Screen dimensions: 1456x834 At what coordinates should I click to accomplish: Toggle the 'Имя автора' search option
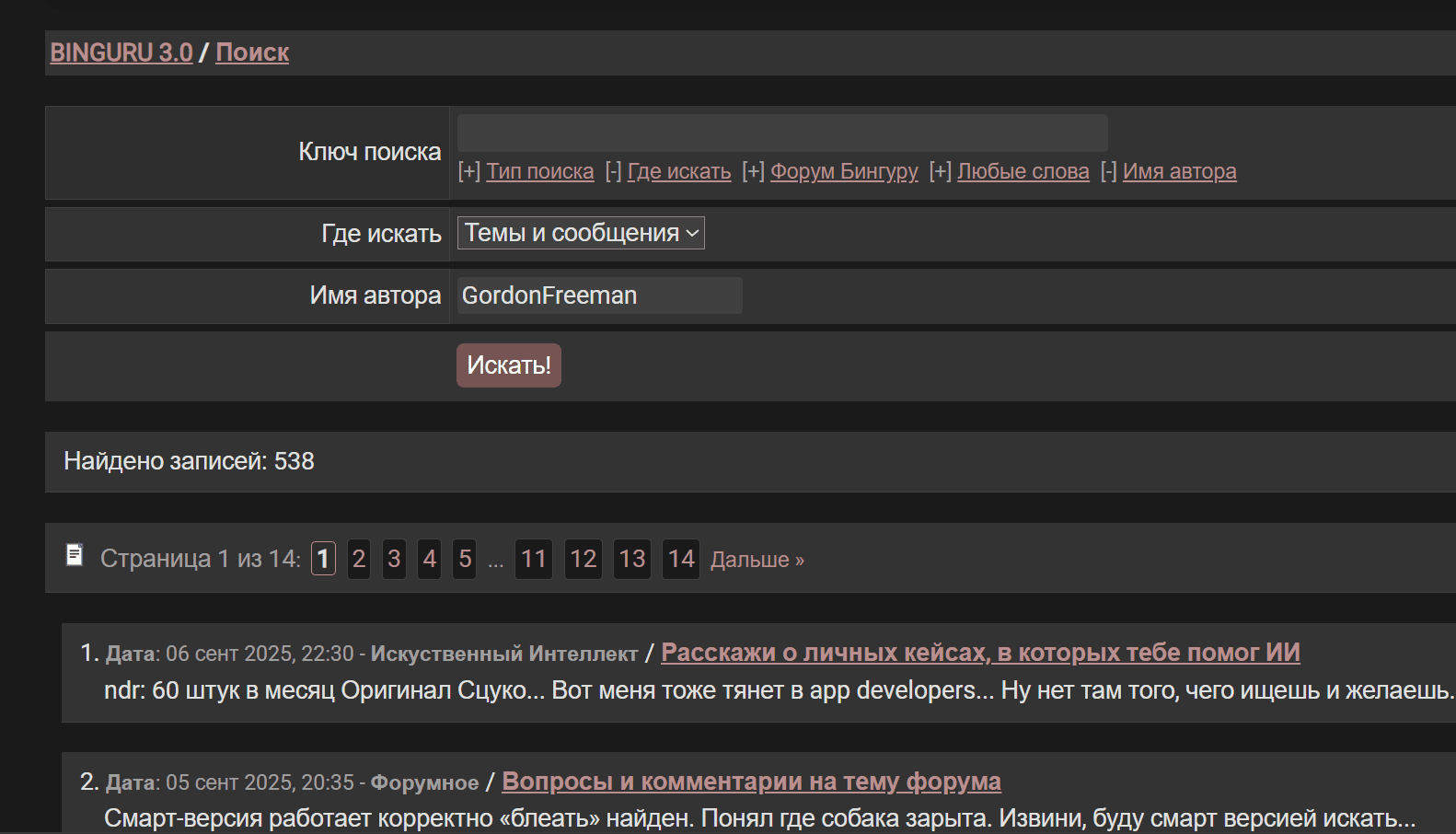[x=1179, y=172]
